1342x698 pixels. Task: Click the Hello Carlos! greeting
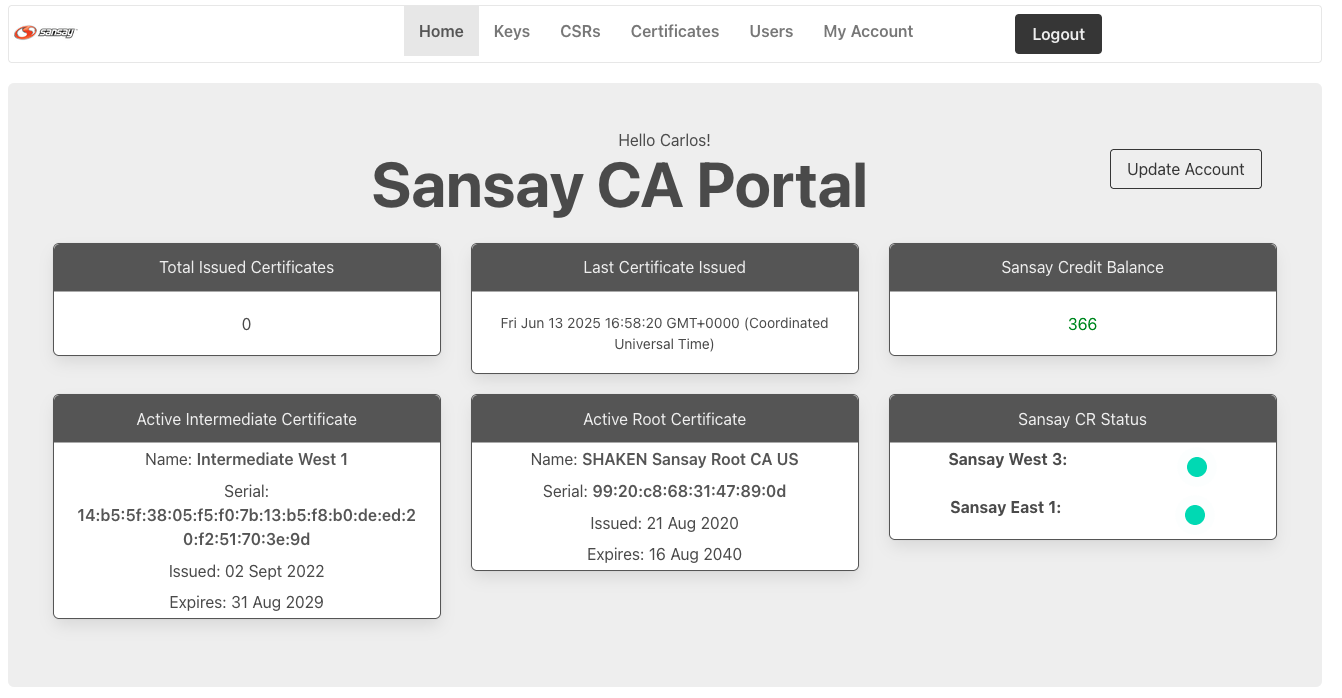(664, 140)
